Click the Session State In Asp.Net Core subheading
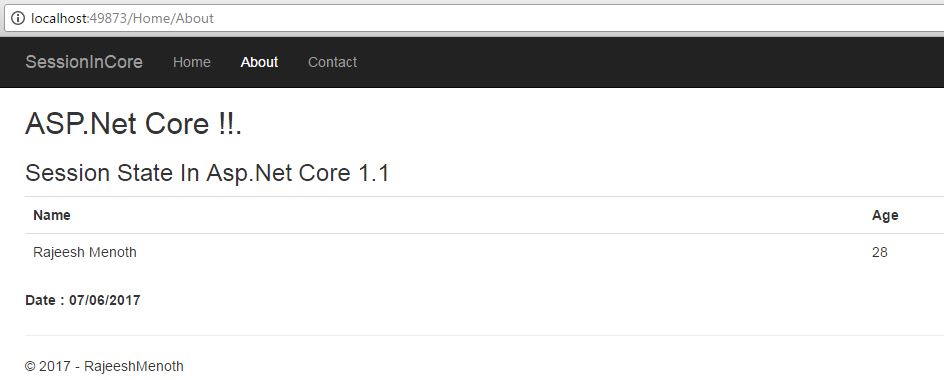Screen dimensions: 944x380 207,173
